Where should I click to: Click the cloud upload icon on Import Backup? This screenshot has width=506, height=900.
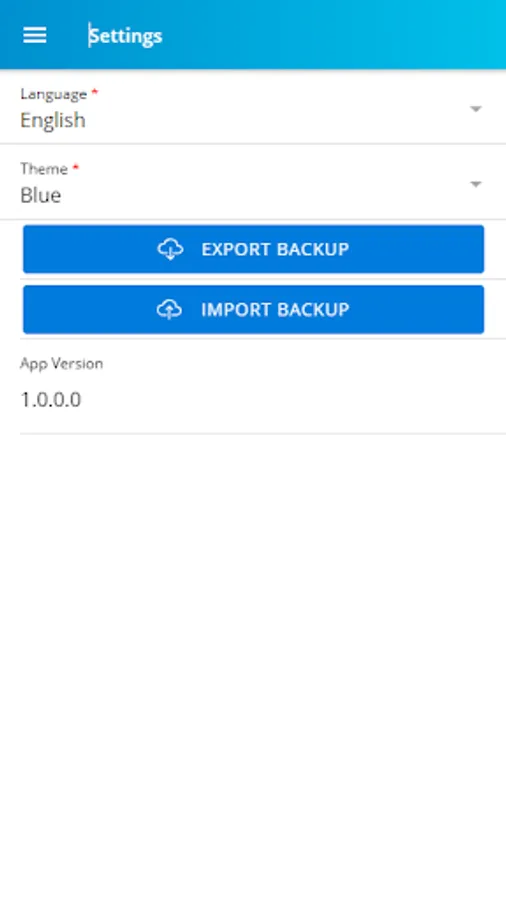169,309
